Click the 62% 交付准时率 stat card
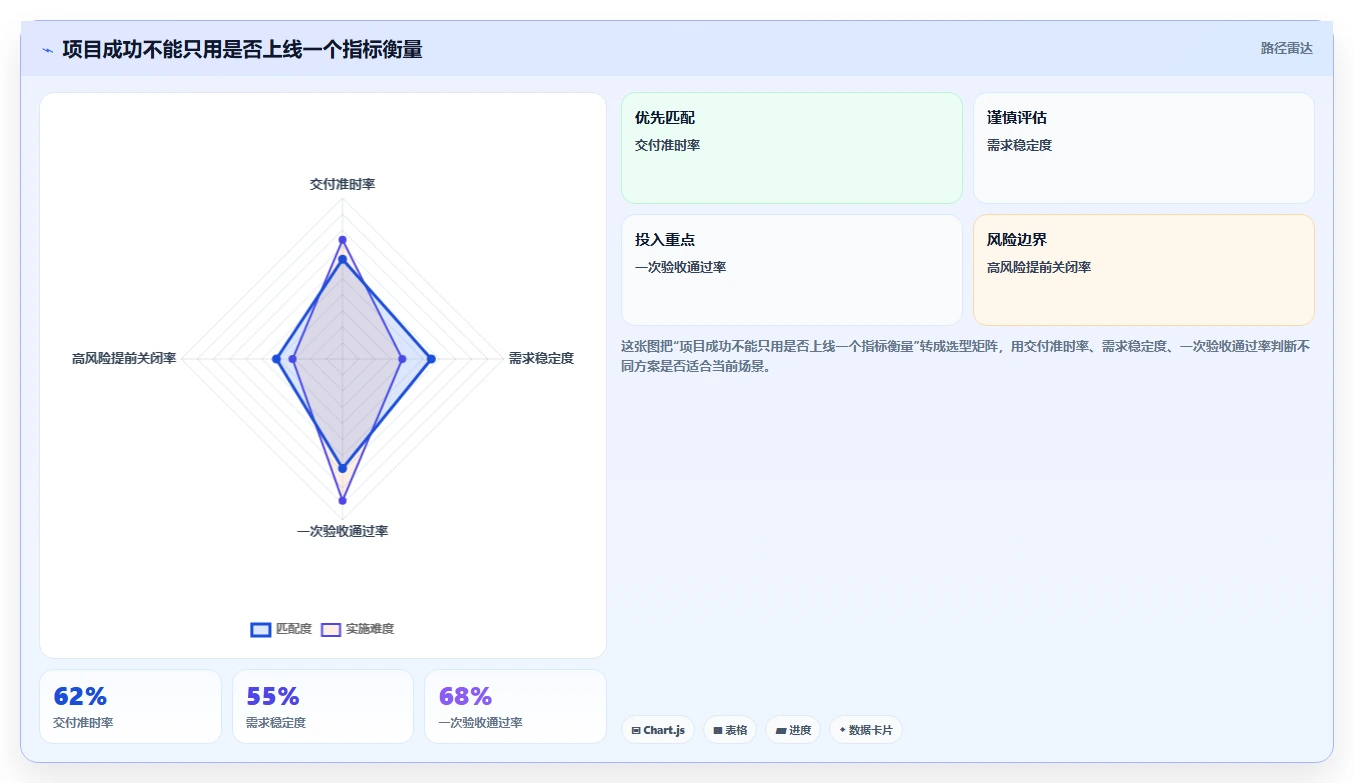Screen dimensions: 1354x783 (x=130, y=707)
